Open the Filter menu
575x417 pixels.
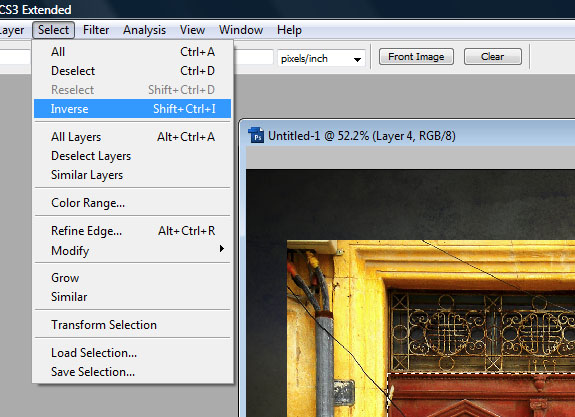click(96, 30)
